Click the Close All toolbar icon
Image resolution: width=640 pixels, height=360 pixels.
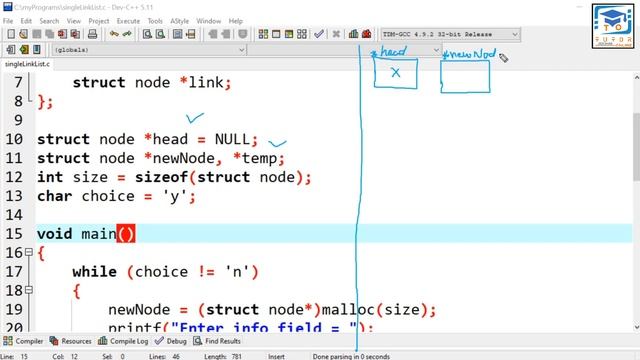(x=75, y=34)
